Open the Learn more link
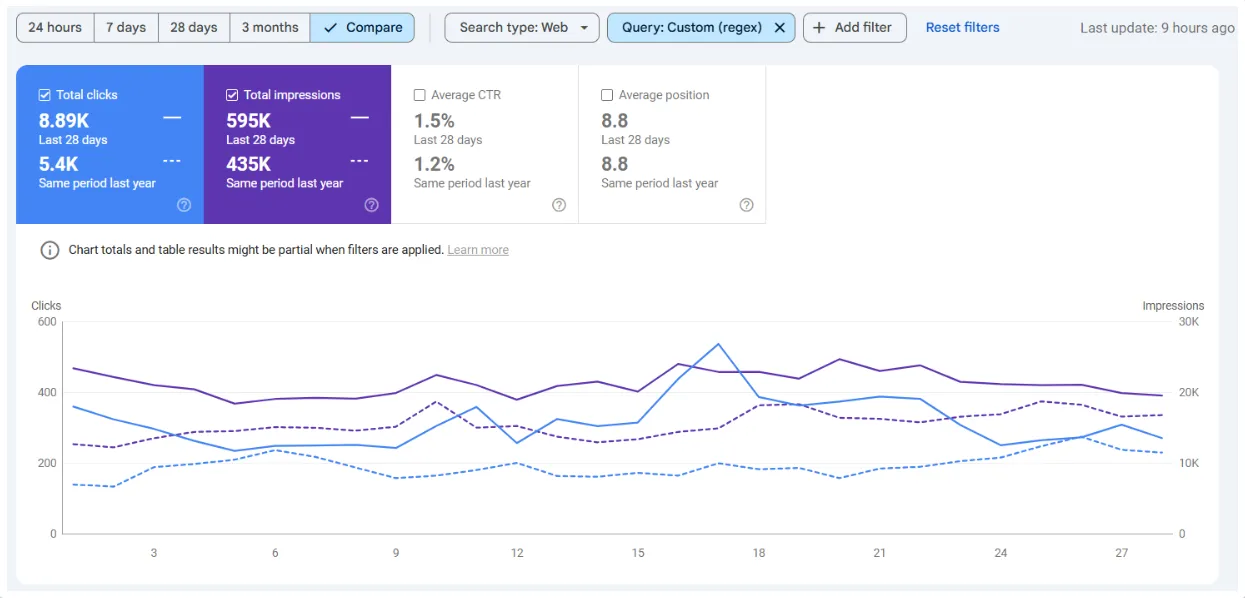Screen dimensions: 1245x598 coord(477,250)
